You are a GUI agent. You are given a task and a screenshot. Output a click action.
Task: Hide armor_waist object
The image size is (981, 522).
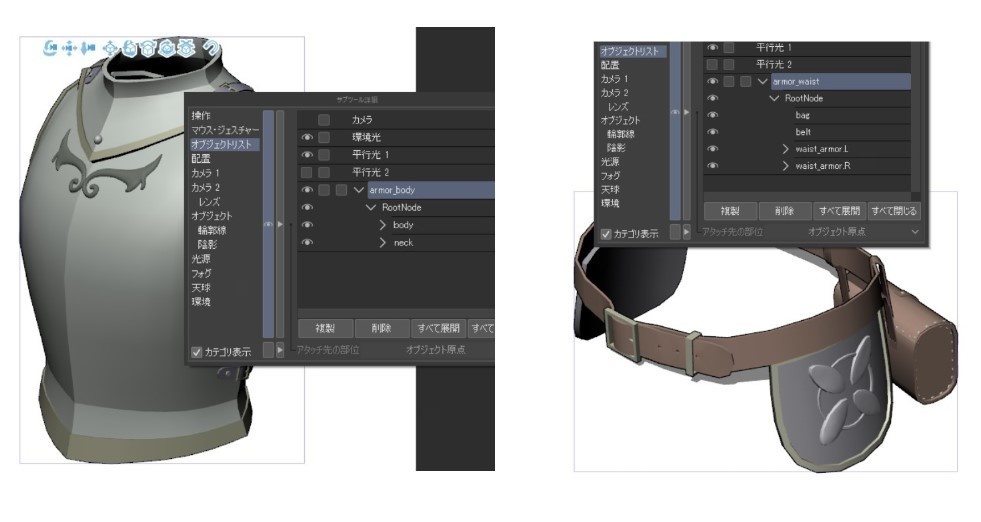[712, 81]
